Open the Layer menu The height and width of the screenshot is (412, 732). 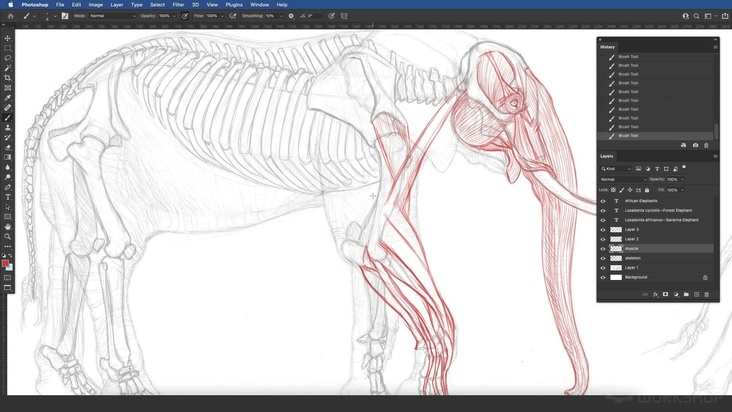click(x=117, y=5)
